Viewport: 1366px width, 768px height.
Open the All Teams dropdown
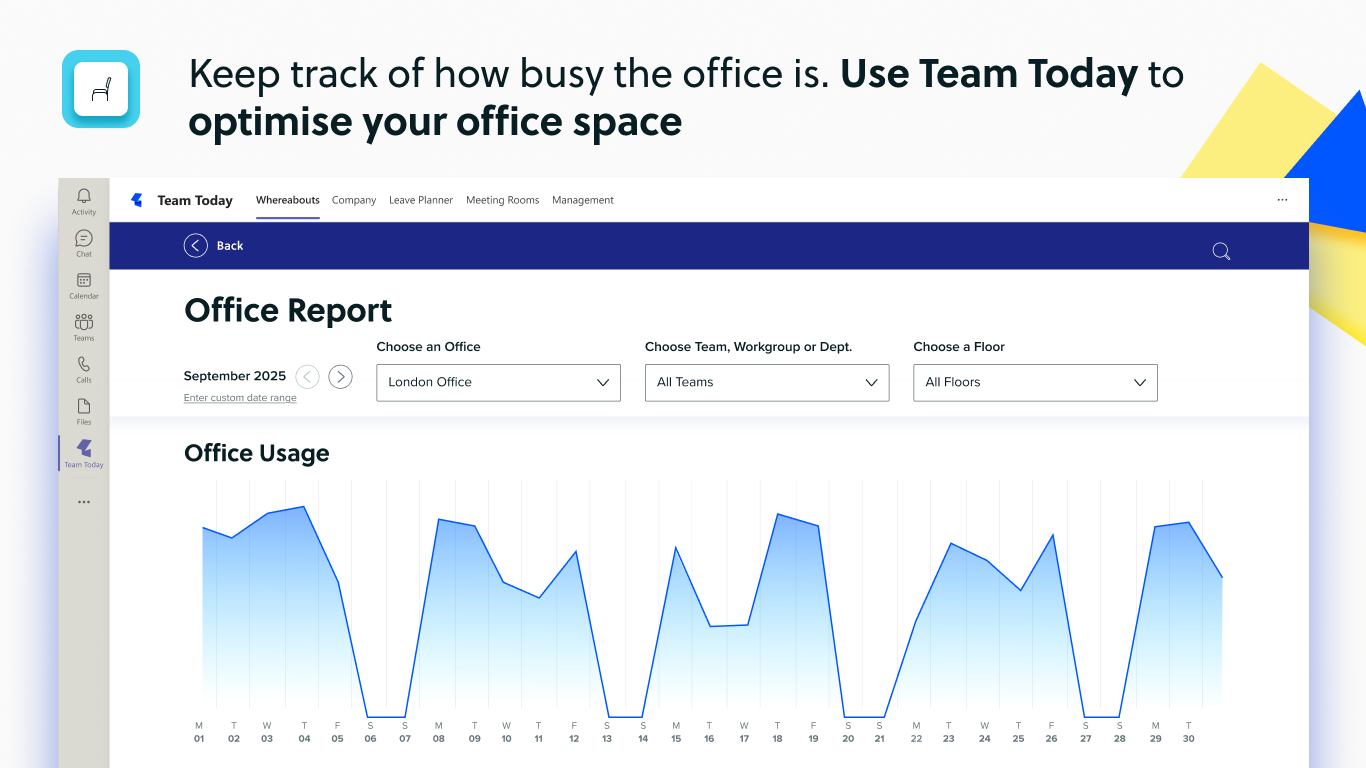pyautogui.click(x=767, y=382)
